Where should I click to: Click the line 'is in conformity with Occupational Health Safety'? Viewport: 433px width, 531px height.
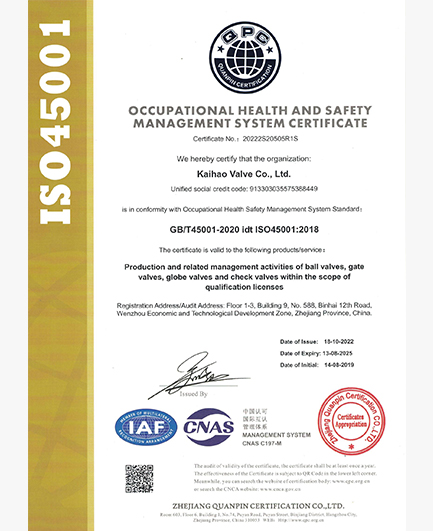coord(242,210)
